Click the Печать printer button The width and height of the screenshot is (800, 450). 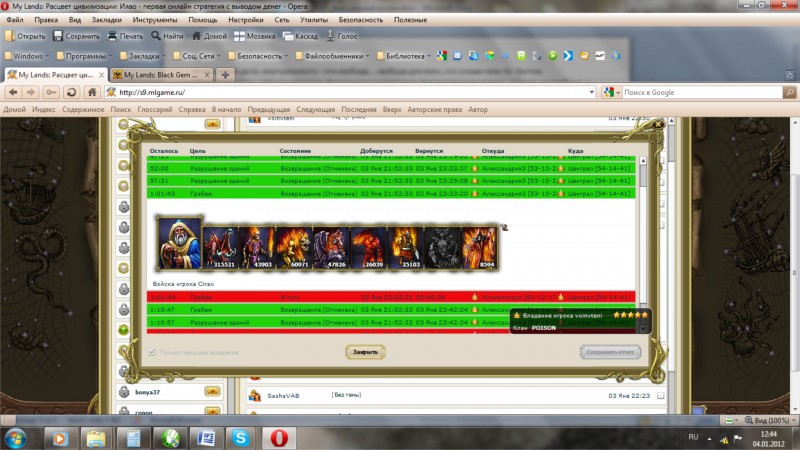(126, 36)
